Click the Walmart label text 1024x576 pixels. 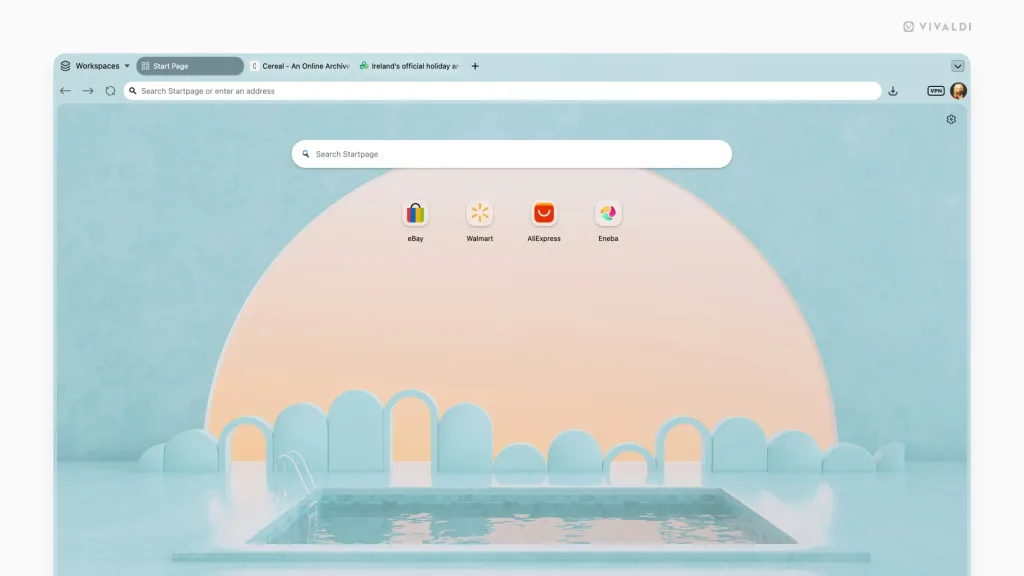(x=479, y=238)
